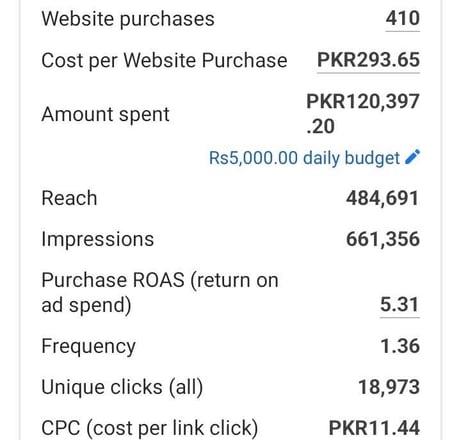
Task: Click the CPC value PKR11.44
Action: (374, 428)
